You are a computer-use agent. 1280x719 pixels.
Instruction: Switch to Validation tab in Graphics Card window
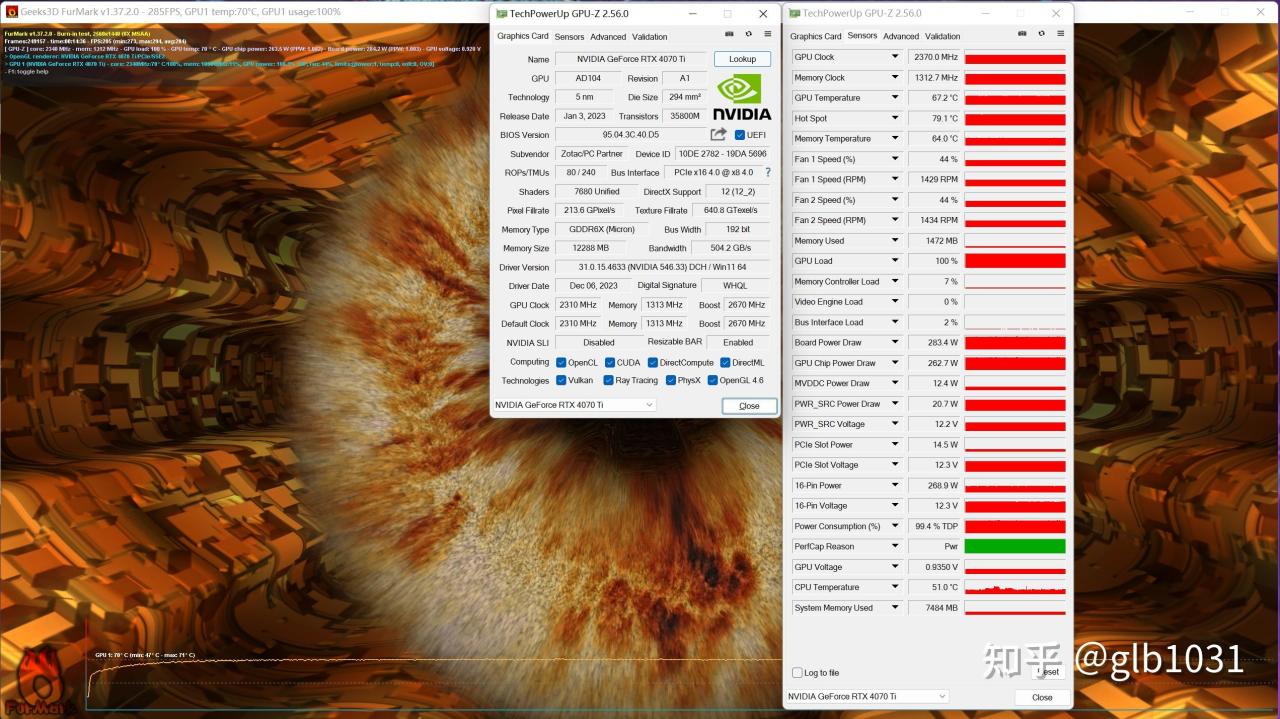coord(650,37)
